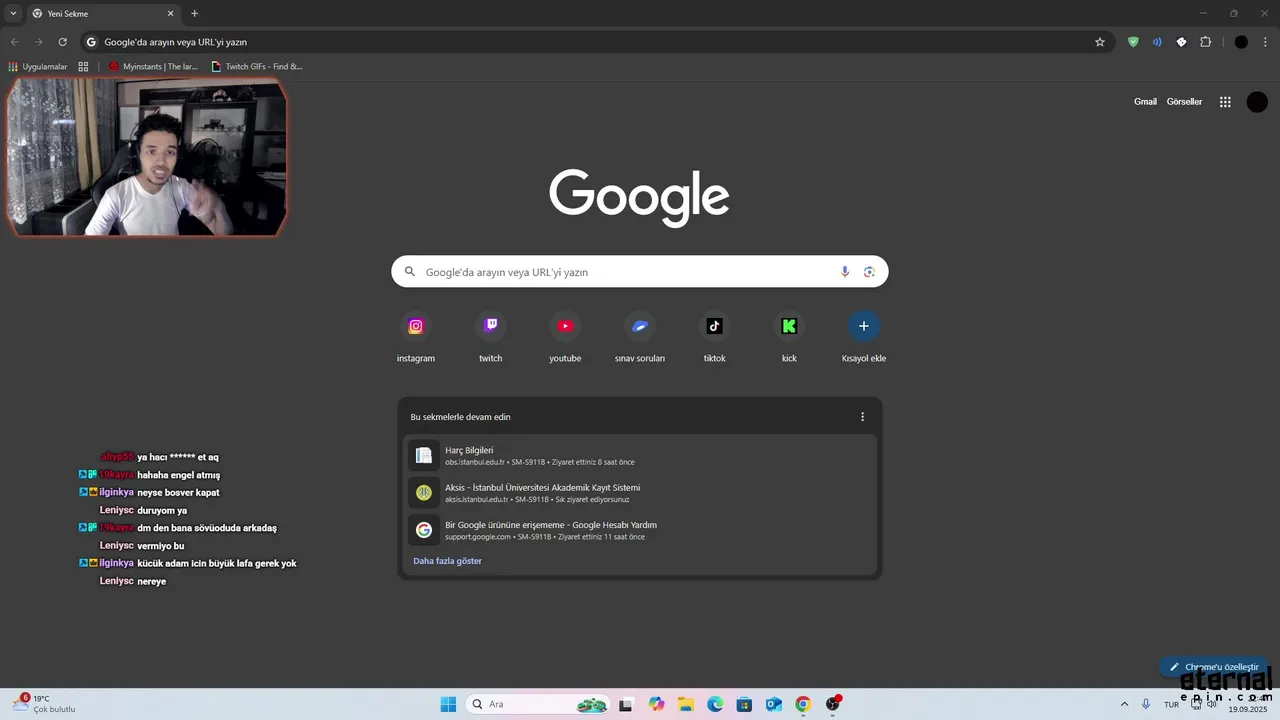Click the Kısayol ekle plus button
1280x720 pixels.
(864, 326)
